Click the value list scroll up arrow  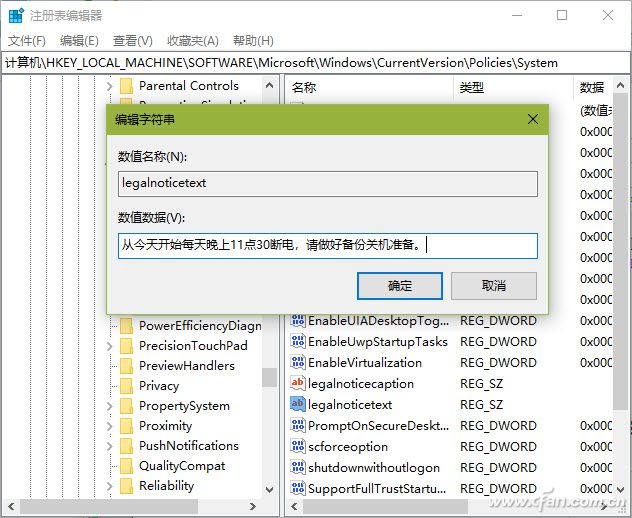(x=621, y=85)
